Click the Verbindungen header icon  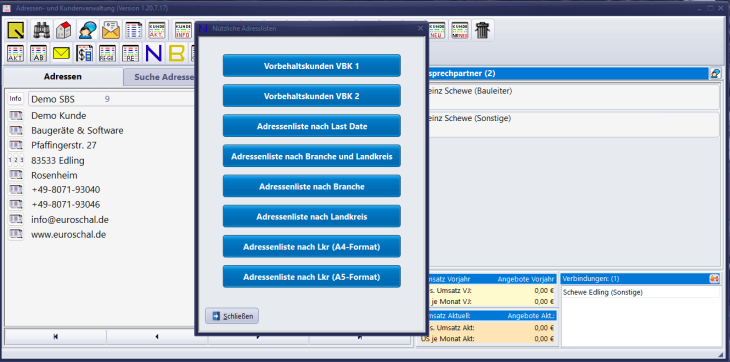click(x=714, y=279)
